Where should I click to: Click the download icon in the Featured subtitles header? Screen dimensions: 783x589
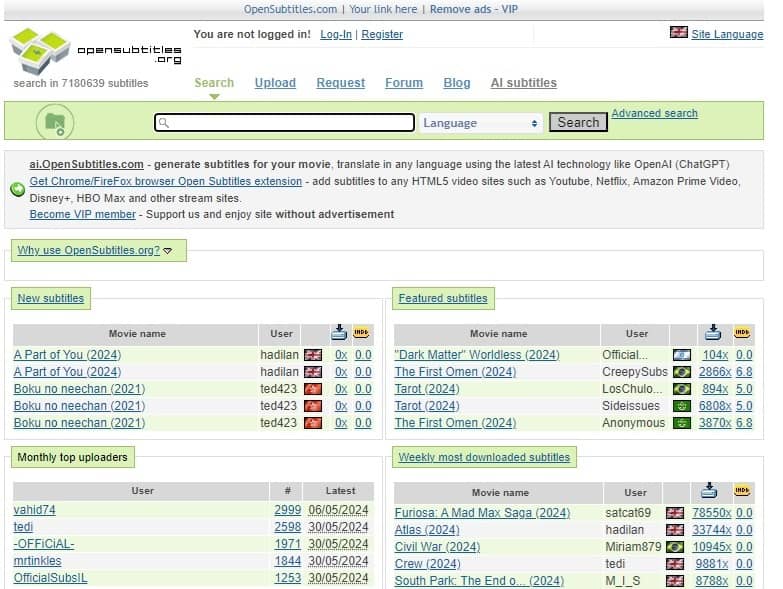[x=713, y=332]
